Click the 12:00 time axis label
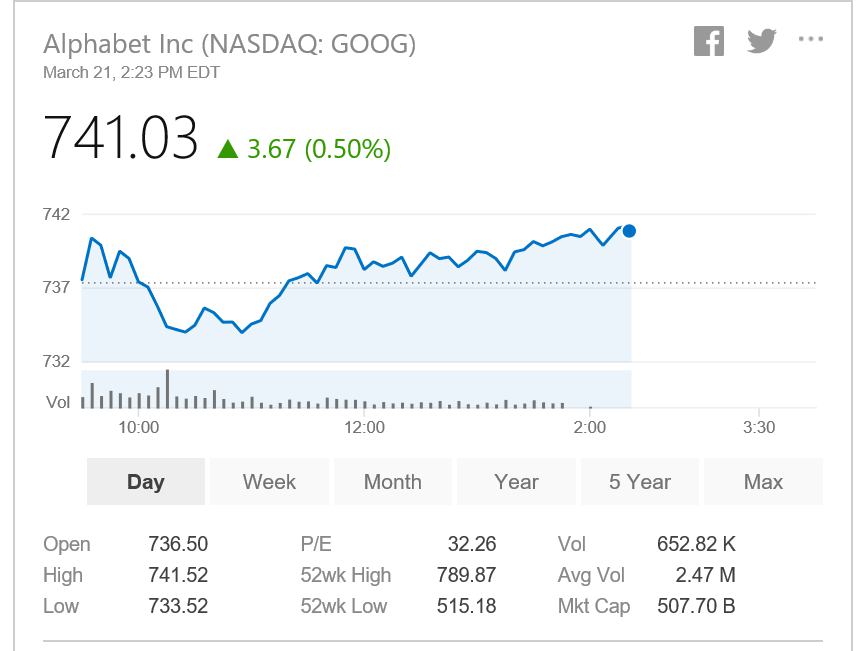 pos(364,427)
